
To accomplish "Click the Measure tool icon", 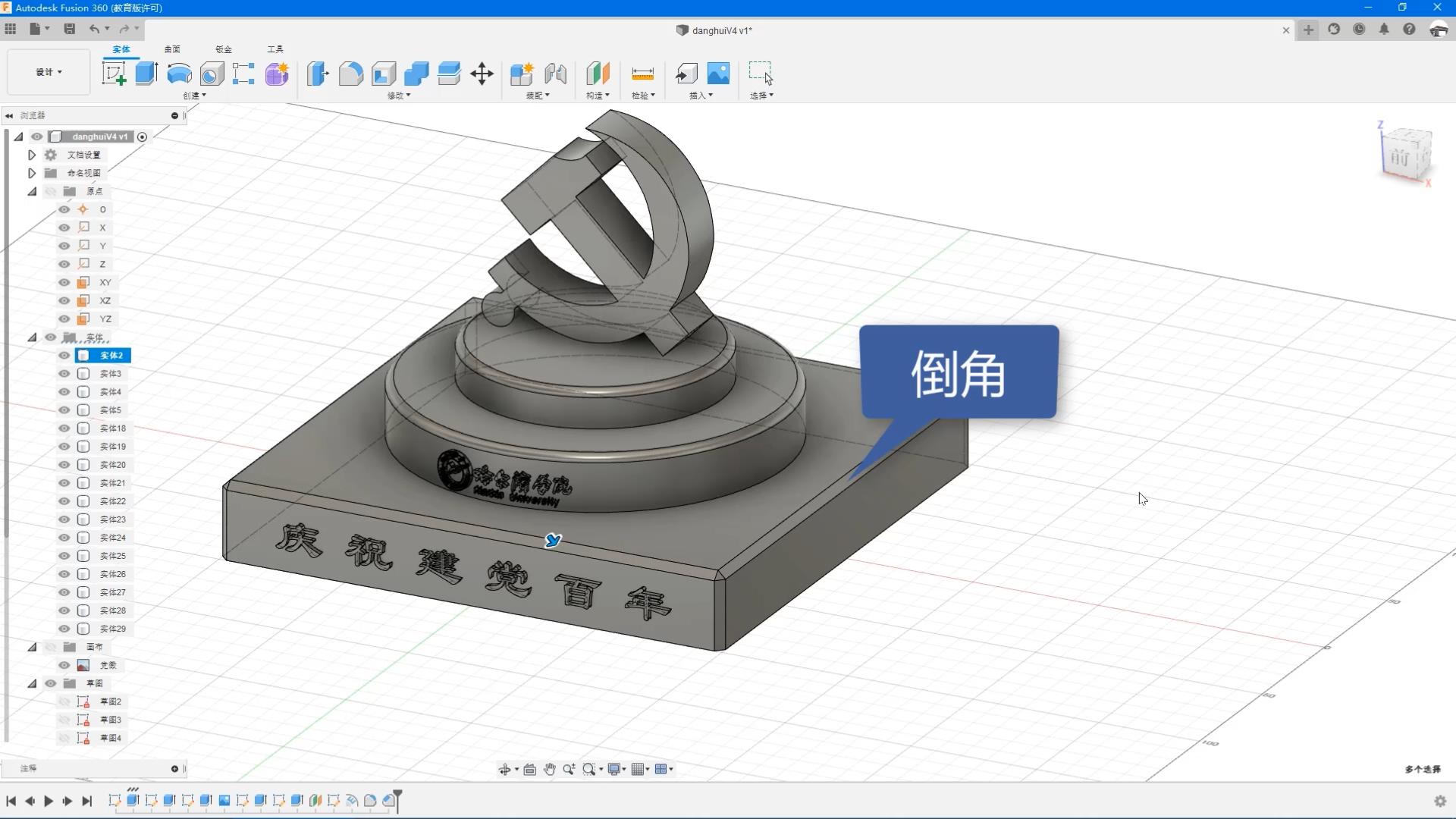I will tap(642, 74).
